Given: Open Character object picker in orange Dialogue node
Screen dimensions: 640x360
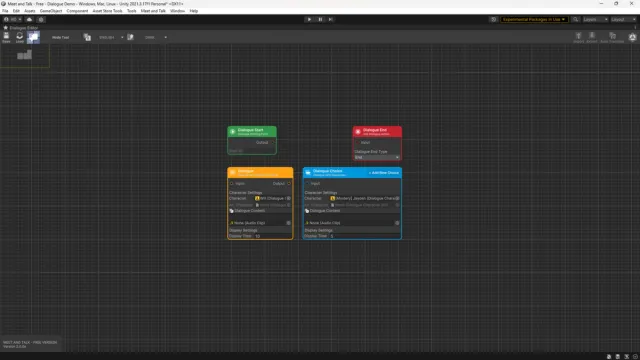Looking at the screenshot, I should tap(289, 198).
